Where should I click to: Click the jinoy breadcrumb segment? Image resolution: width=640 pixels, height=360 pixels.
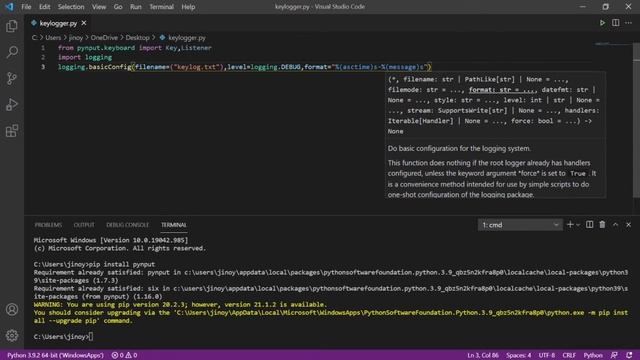click(76, 38)
